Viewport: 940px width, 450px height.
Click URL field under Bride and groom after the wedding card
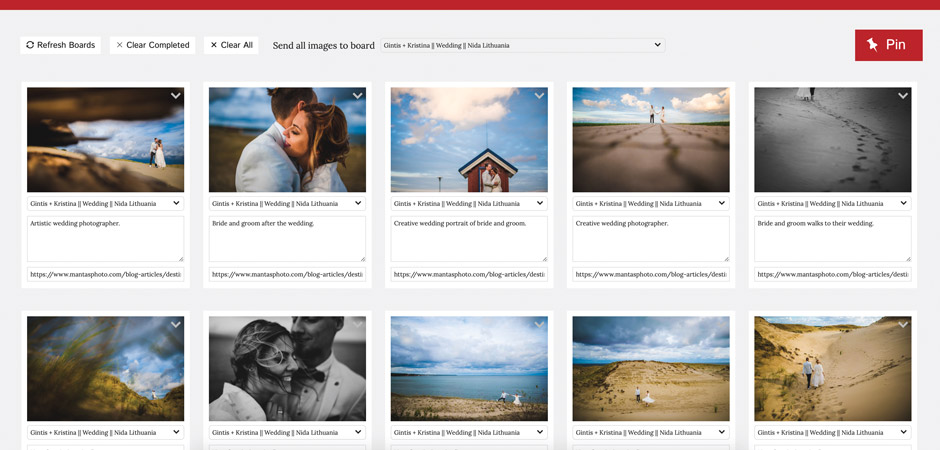[287, 274]
